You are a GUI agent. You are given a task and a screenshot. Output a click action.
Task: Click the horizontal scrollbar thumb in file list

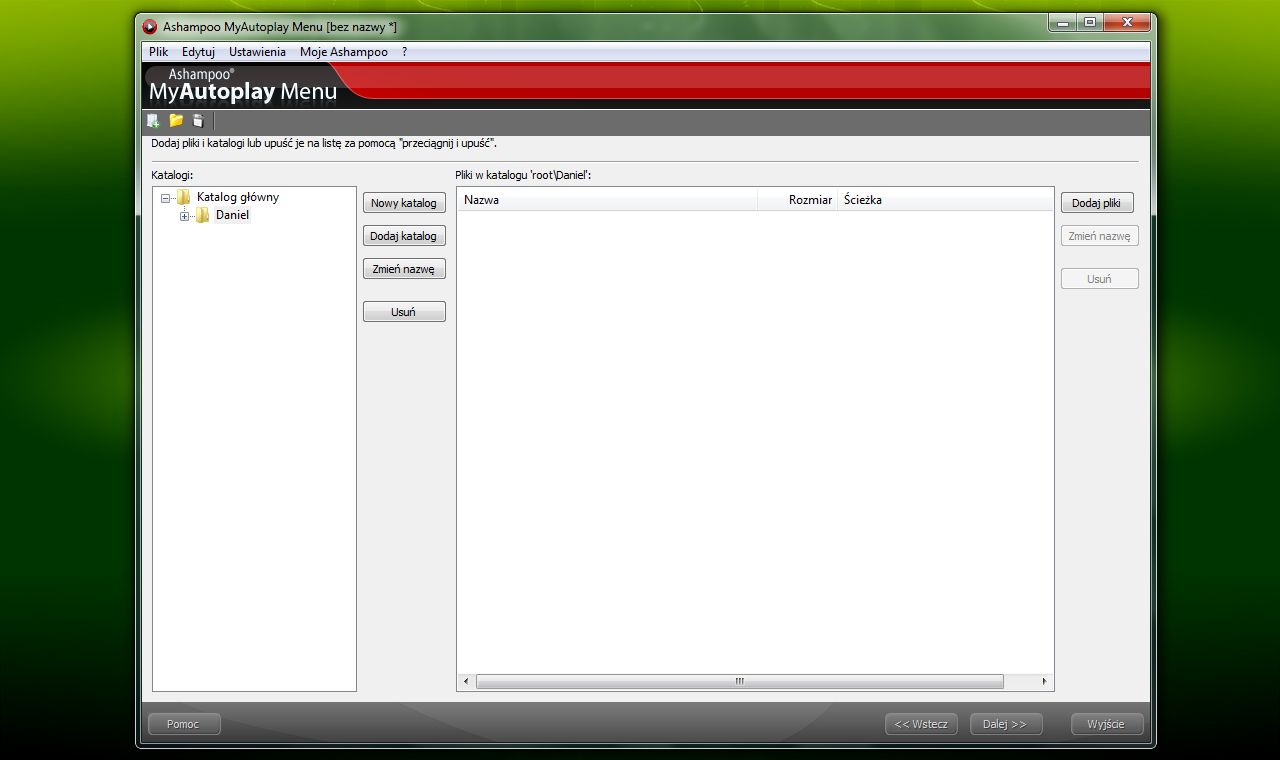tap(740, 681)
